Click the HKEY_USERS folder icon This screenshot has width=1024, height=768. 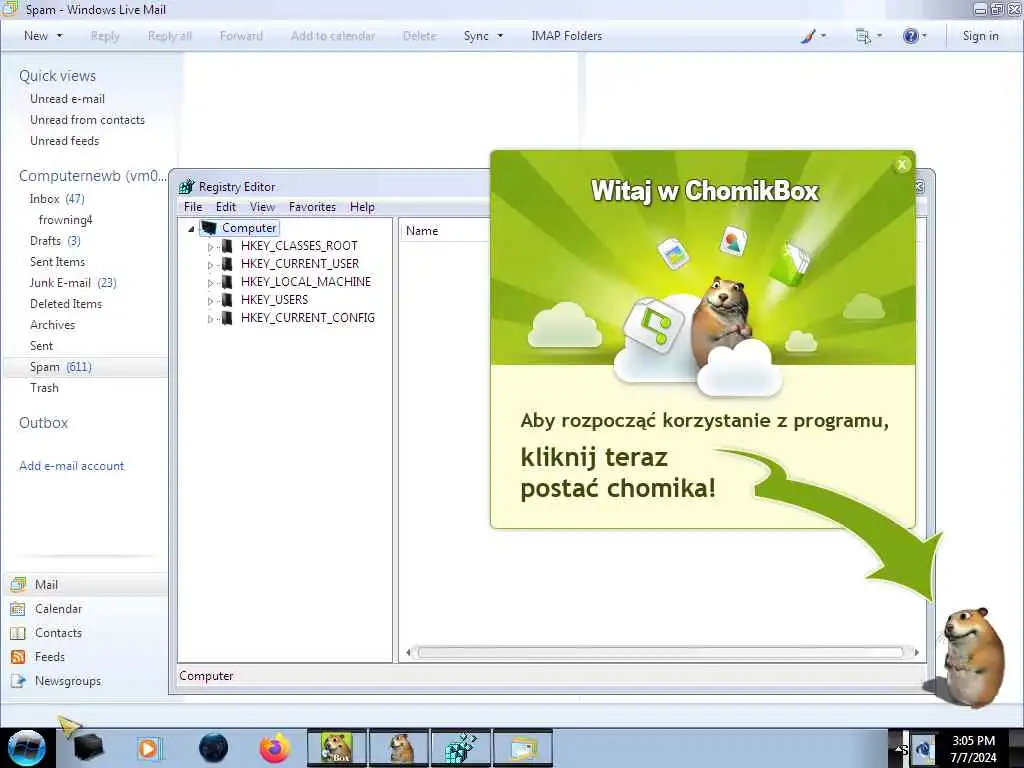pos(227,300)
